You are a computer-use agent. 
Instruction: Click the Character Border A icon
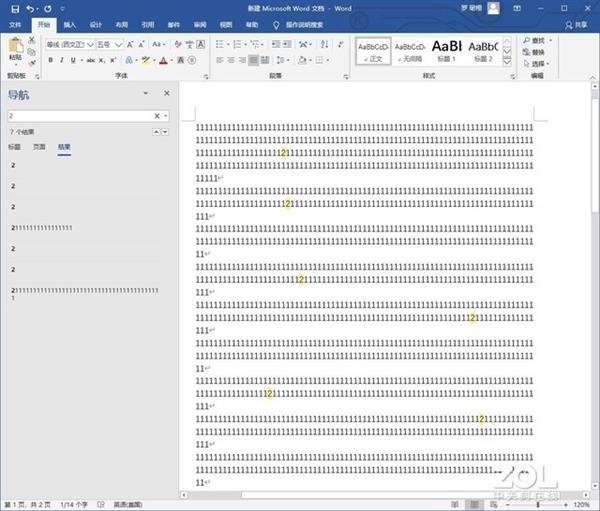click(x=201, y=45)
